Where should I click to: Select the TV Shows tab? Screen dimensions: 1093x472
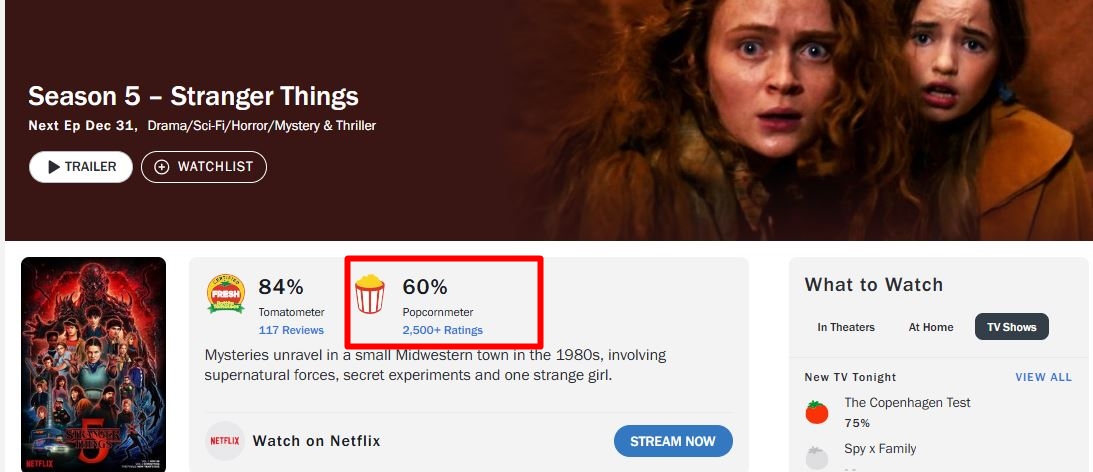pyautogui.click(x=1011, y=327)
